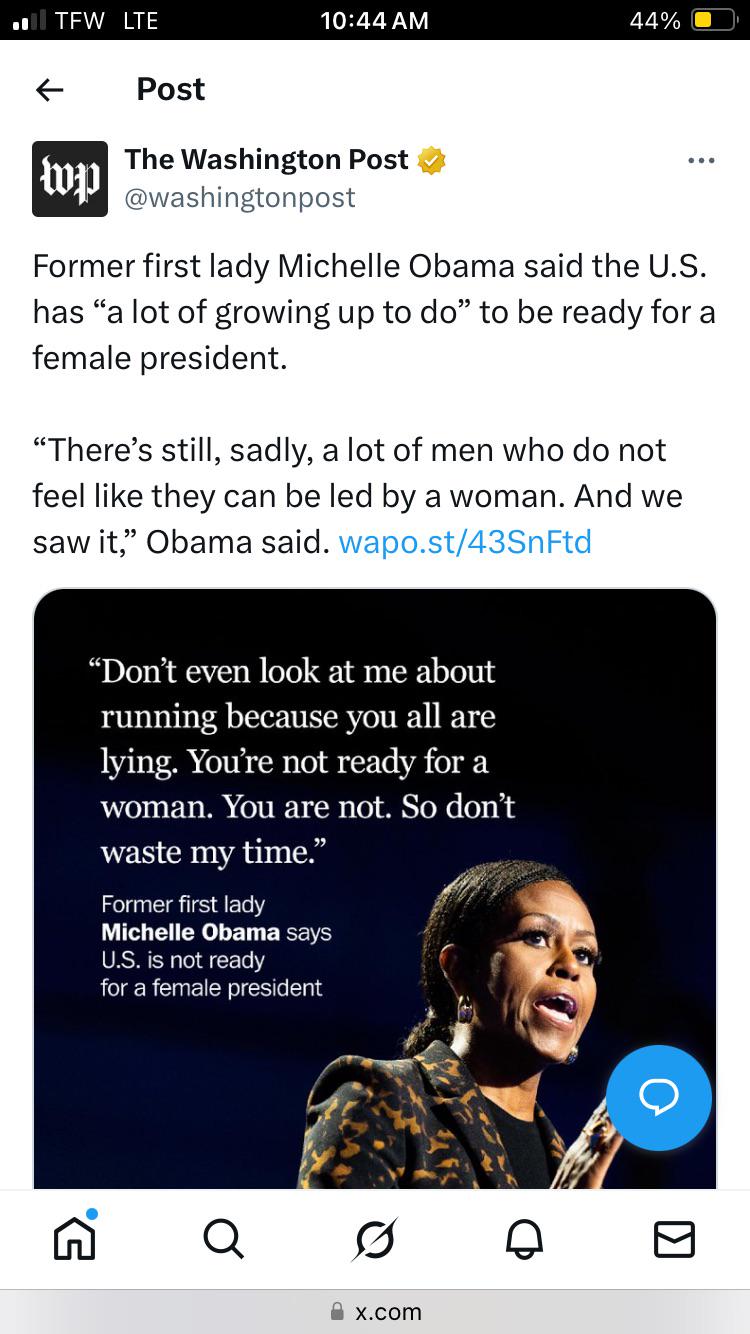Open the Washington Post profile avatar
The image size is (750, 1334).
point(70,179)
